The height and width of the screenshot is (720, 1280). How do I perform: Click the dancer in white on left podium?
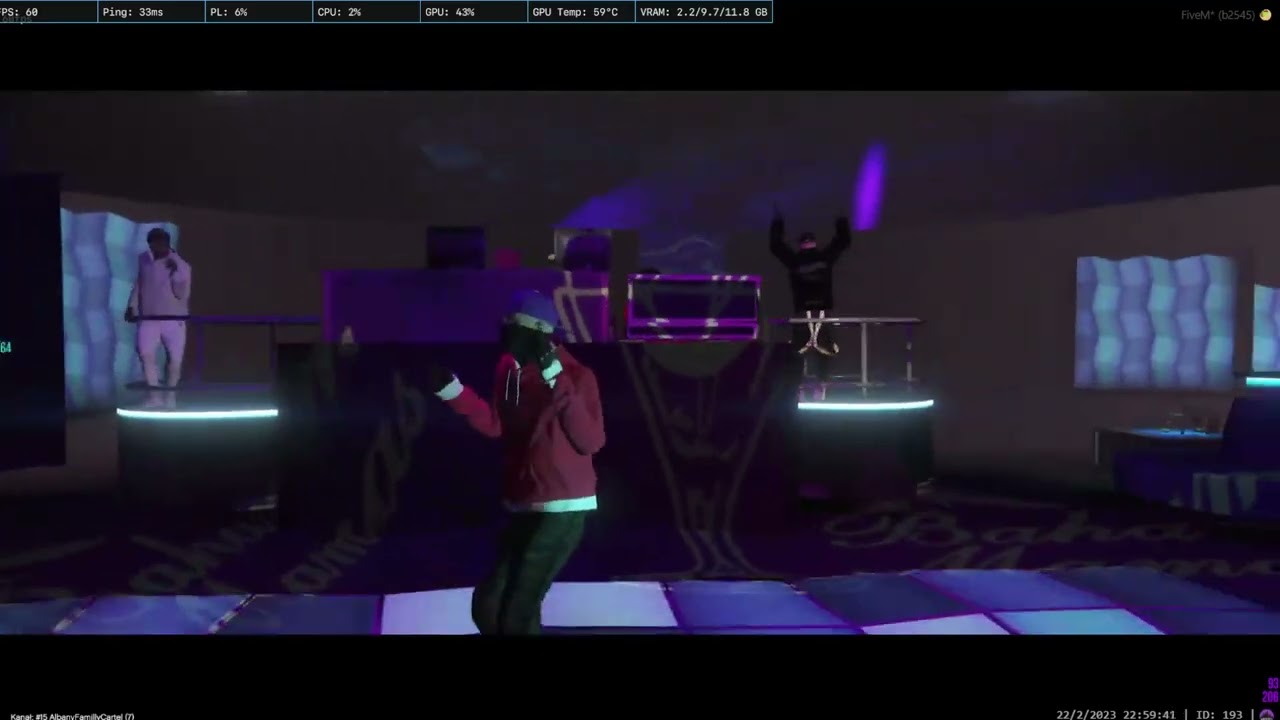pyautogui.click(x=160, y=317)
